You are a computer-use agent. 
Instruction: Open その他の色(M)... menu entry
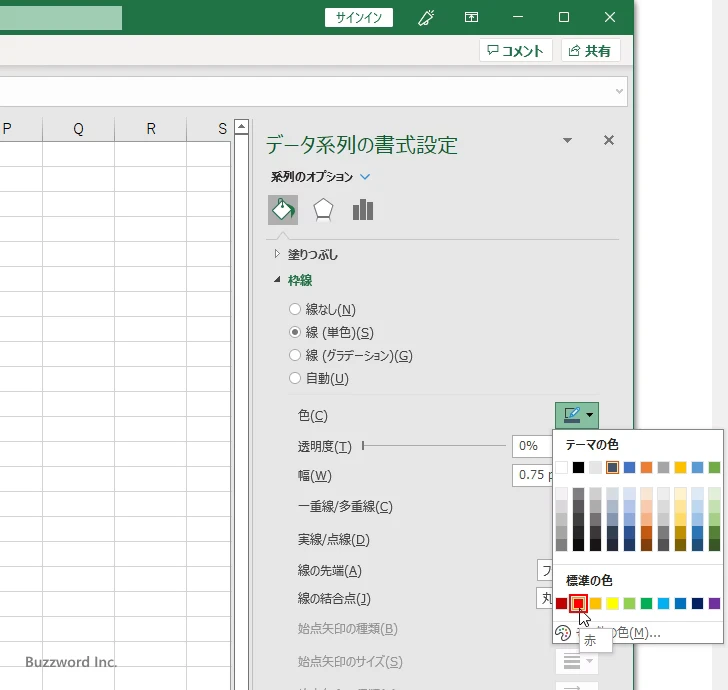click(638, 633)
